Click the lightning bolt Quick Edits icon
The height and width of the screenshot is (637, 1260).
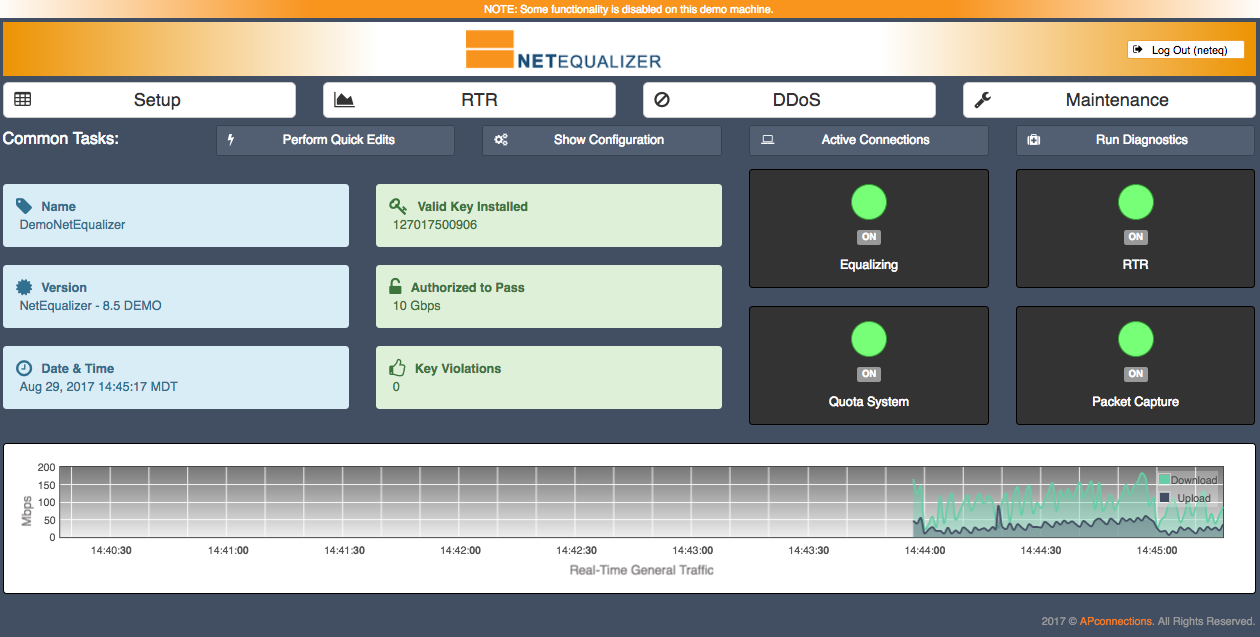[231, 140]
